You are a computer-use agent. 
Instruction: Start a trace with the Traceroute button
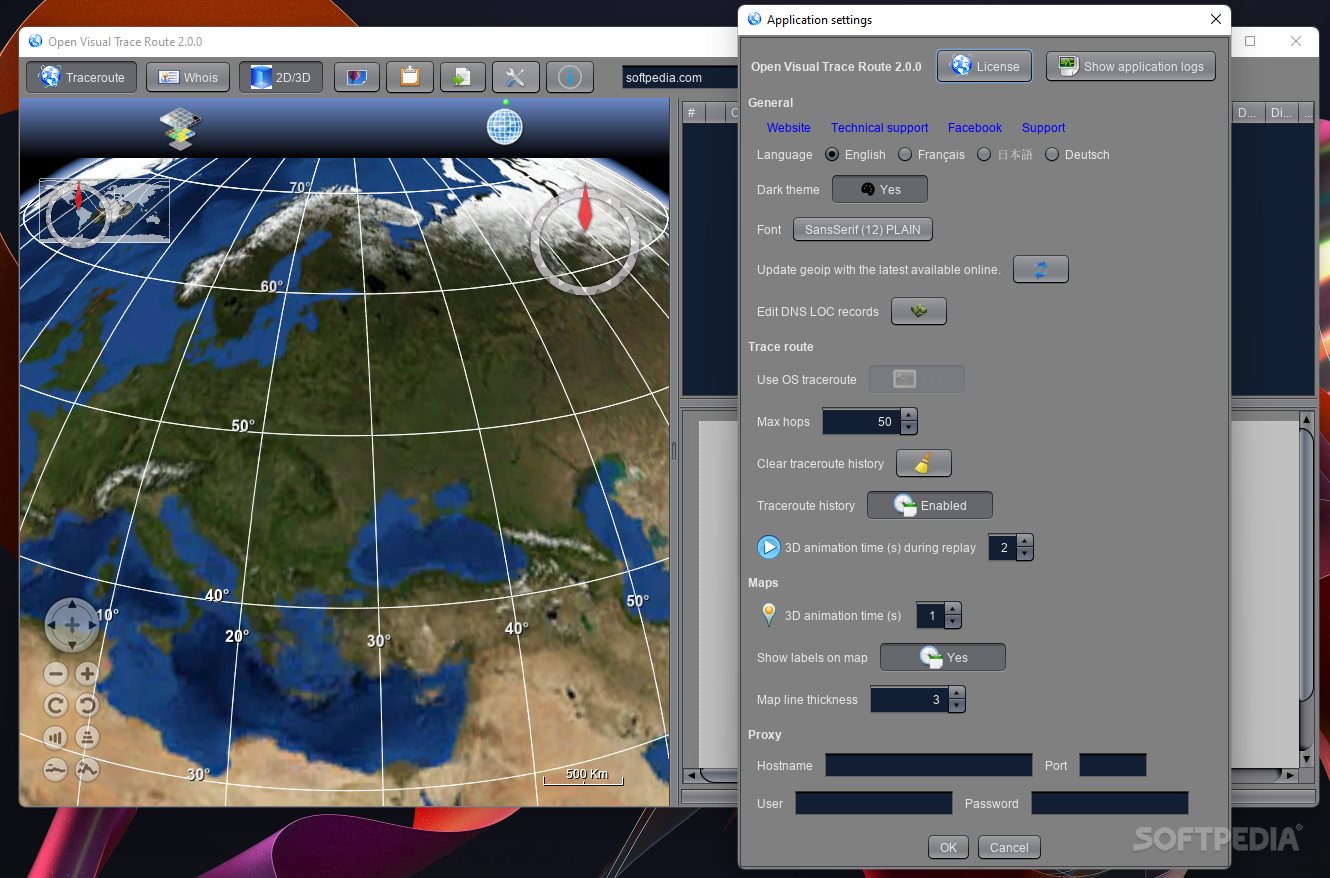pyautogui.click(x=82, y=77)
